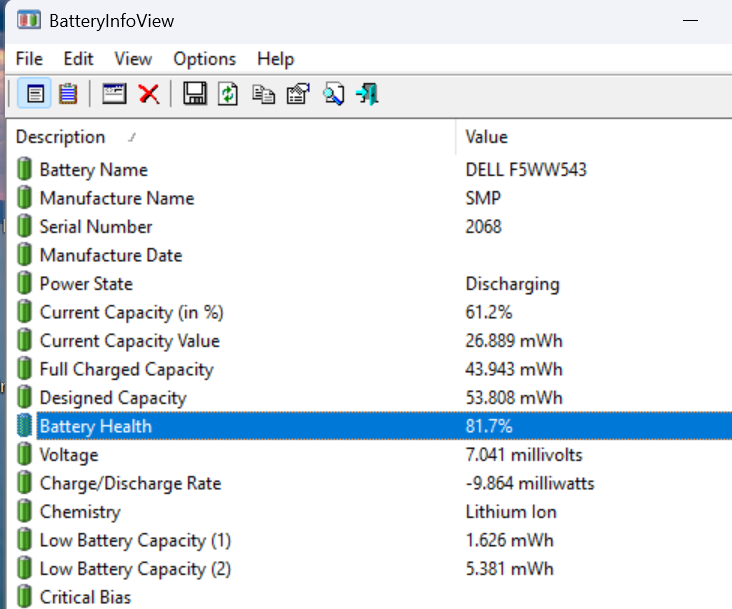Switch to Show Battery Log view

68,94
